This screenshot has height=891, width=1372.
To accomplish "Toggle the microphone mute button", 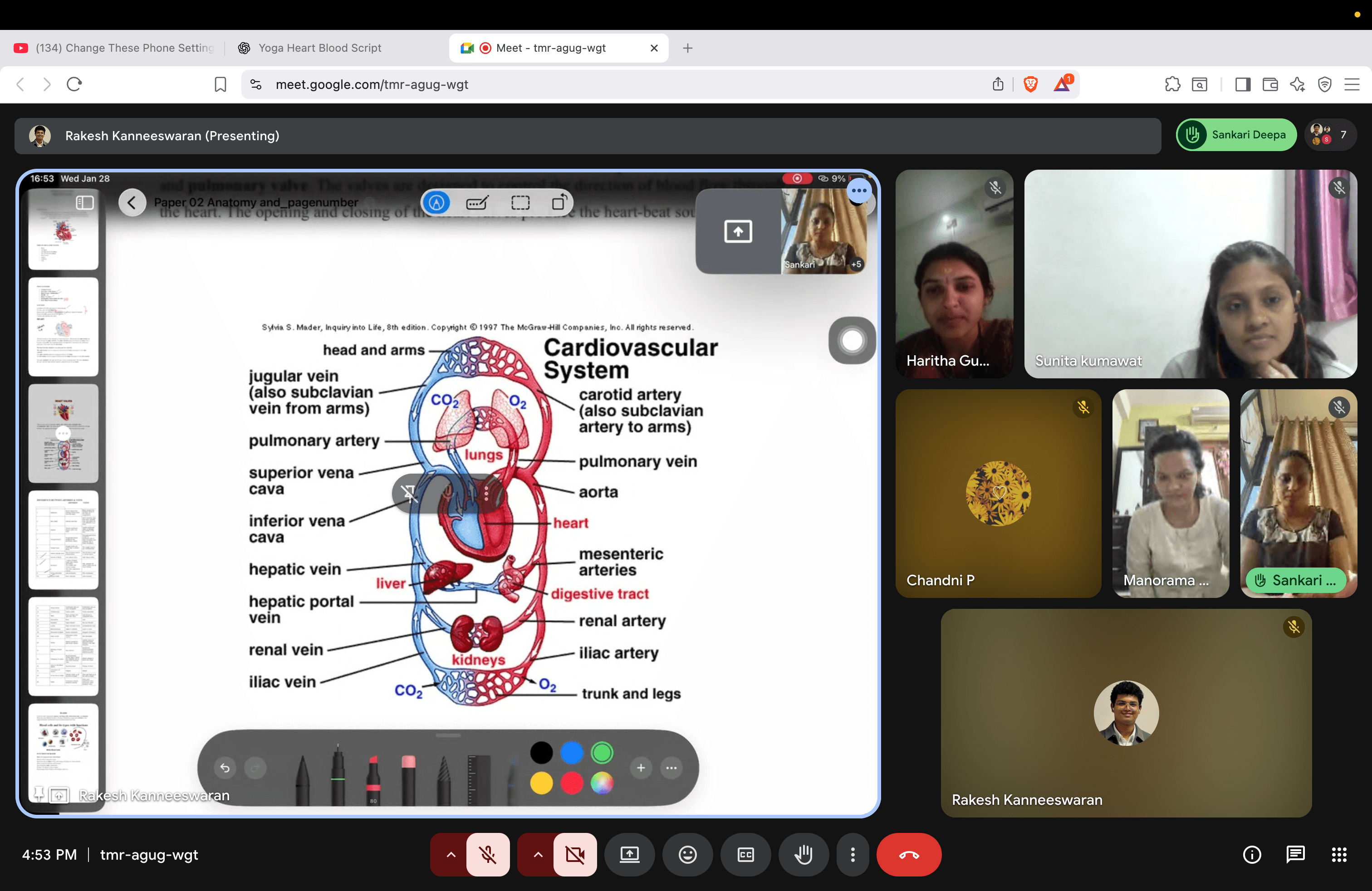I will (488, 855).
